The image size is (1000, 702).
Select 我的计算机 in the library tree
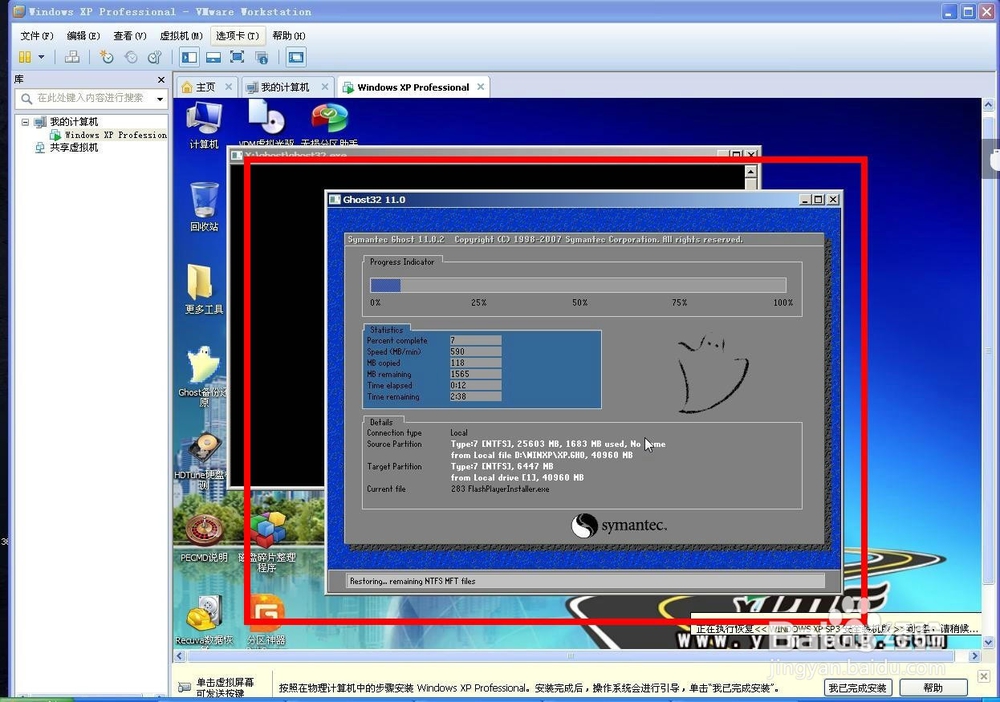click(x=74, y=122)
